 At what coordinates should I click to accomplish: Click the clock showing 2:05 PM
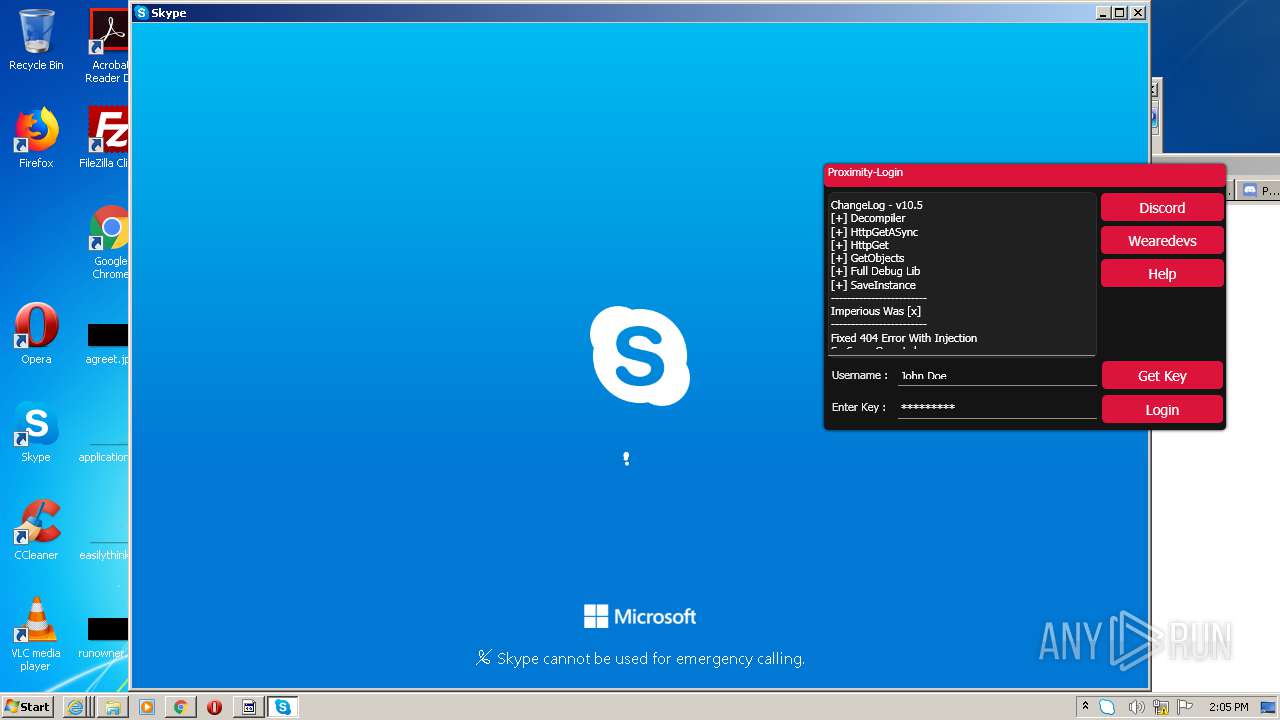1228,707
